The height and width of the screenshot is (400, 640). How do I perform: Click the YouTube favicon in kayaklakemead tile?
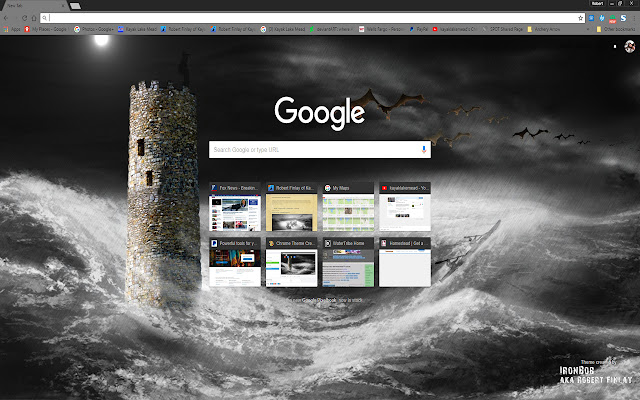coord(384,188)
